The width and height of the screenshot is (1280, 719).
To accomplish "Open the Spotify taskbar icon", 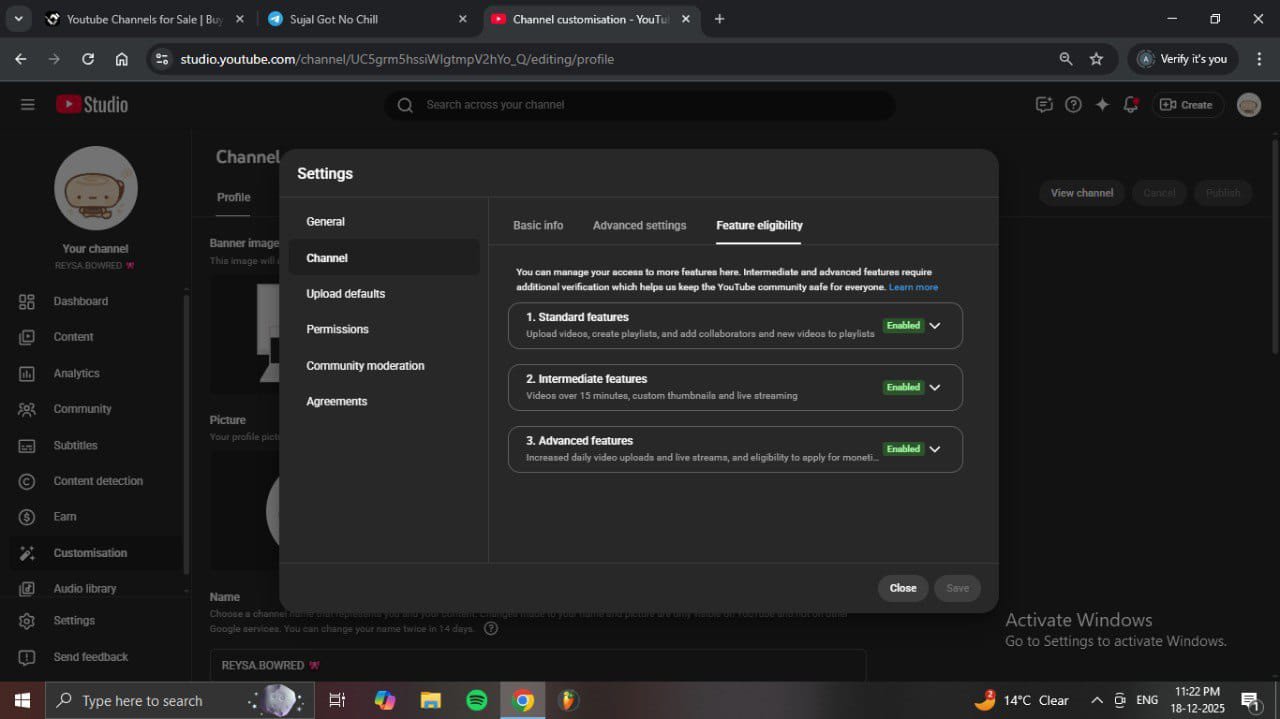I will [477, 700].
